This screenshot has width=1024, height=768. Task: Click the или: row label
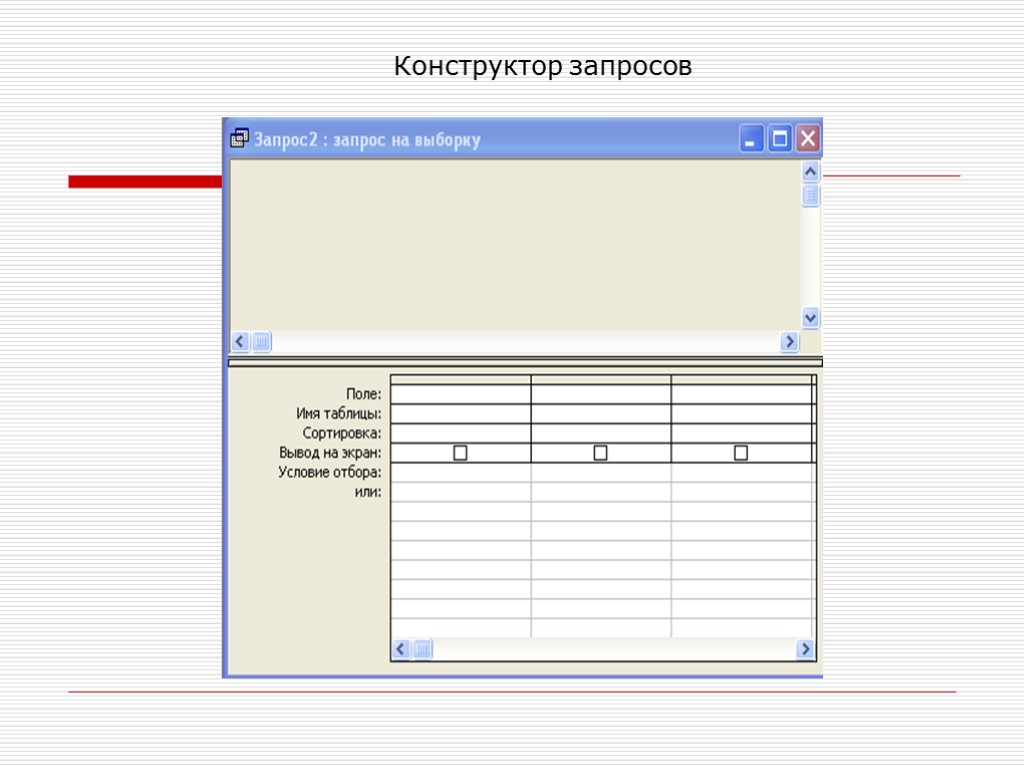(368, 492)
